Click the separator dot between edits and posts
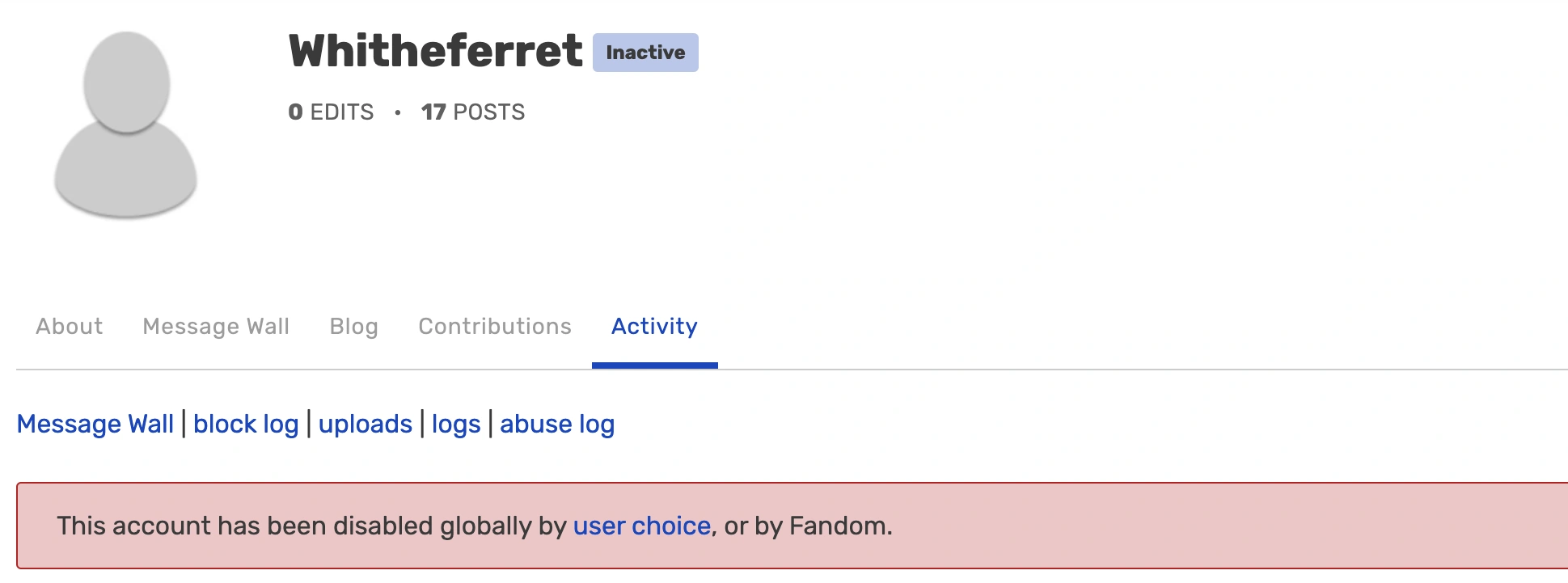 (397, 113)
